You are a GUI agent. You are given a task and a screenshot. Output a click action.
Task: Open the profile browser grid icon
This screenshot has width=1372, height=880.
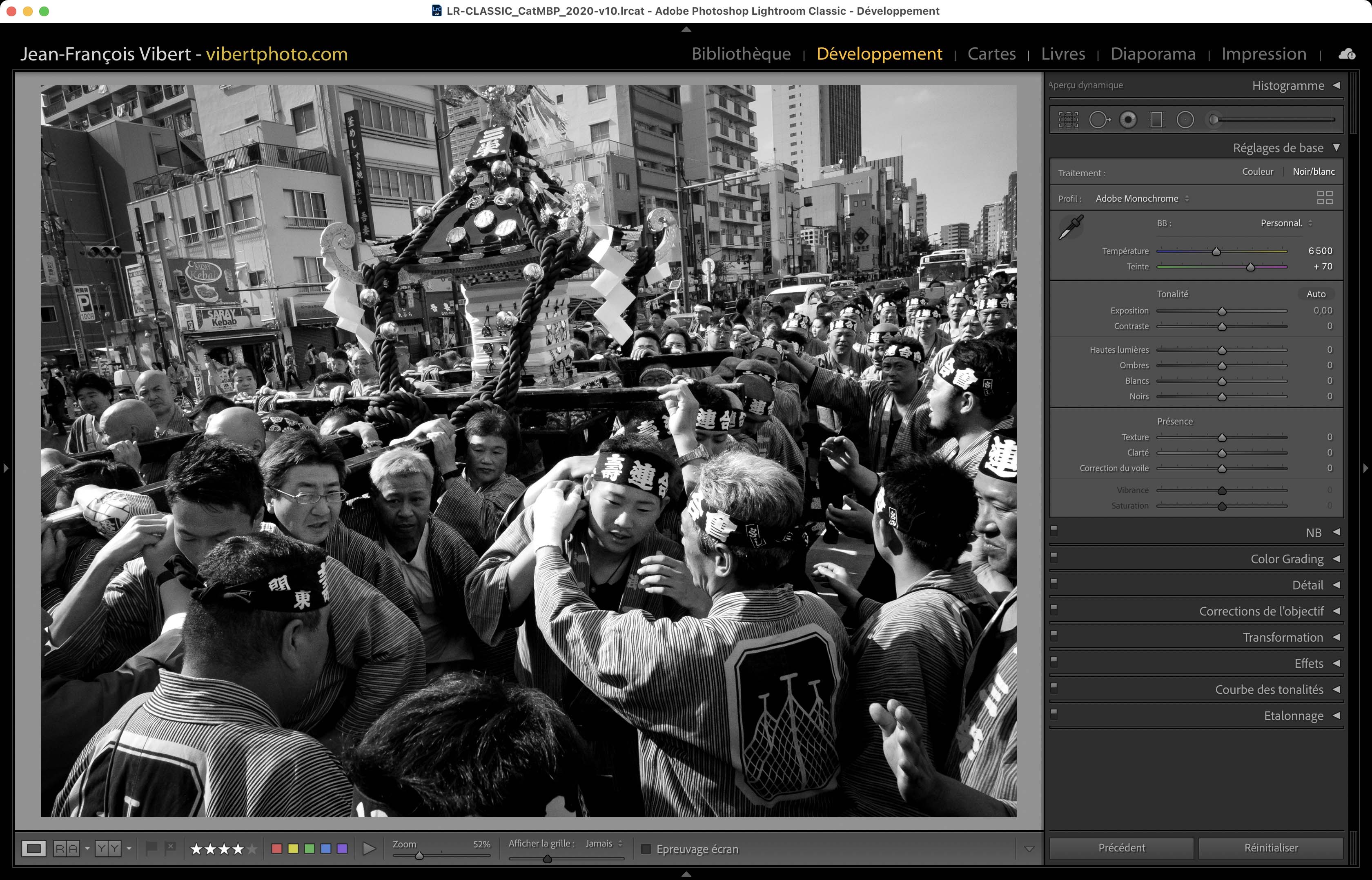1325,198
